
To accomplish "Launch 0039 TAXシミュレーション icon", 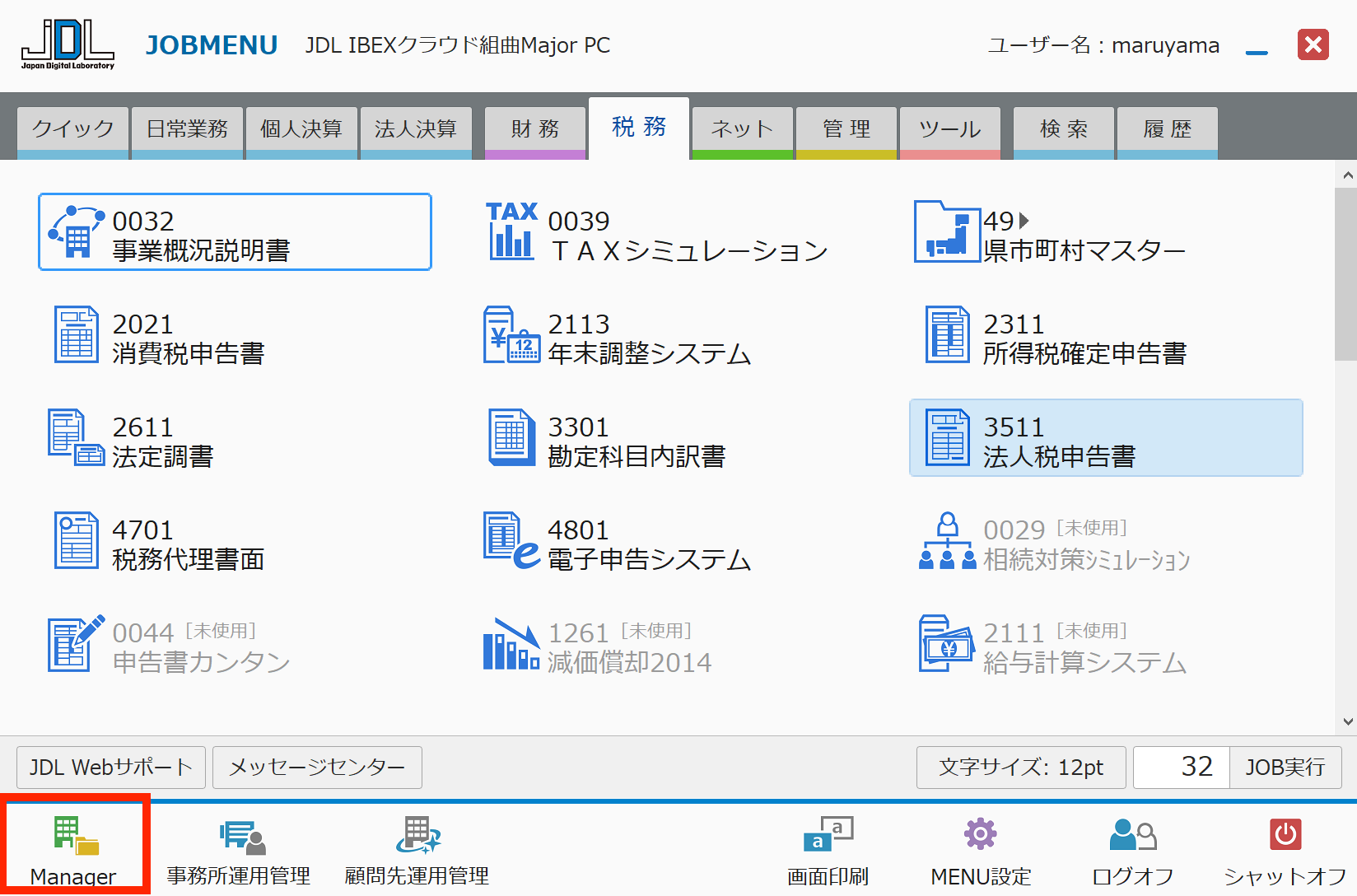I will click(x=511, y=231).
